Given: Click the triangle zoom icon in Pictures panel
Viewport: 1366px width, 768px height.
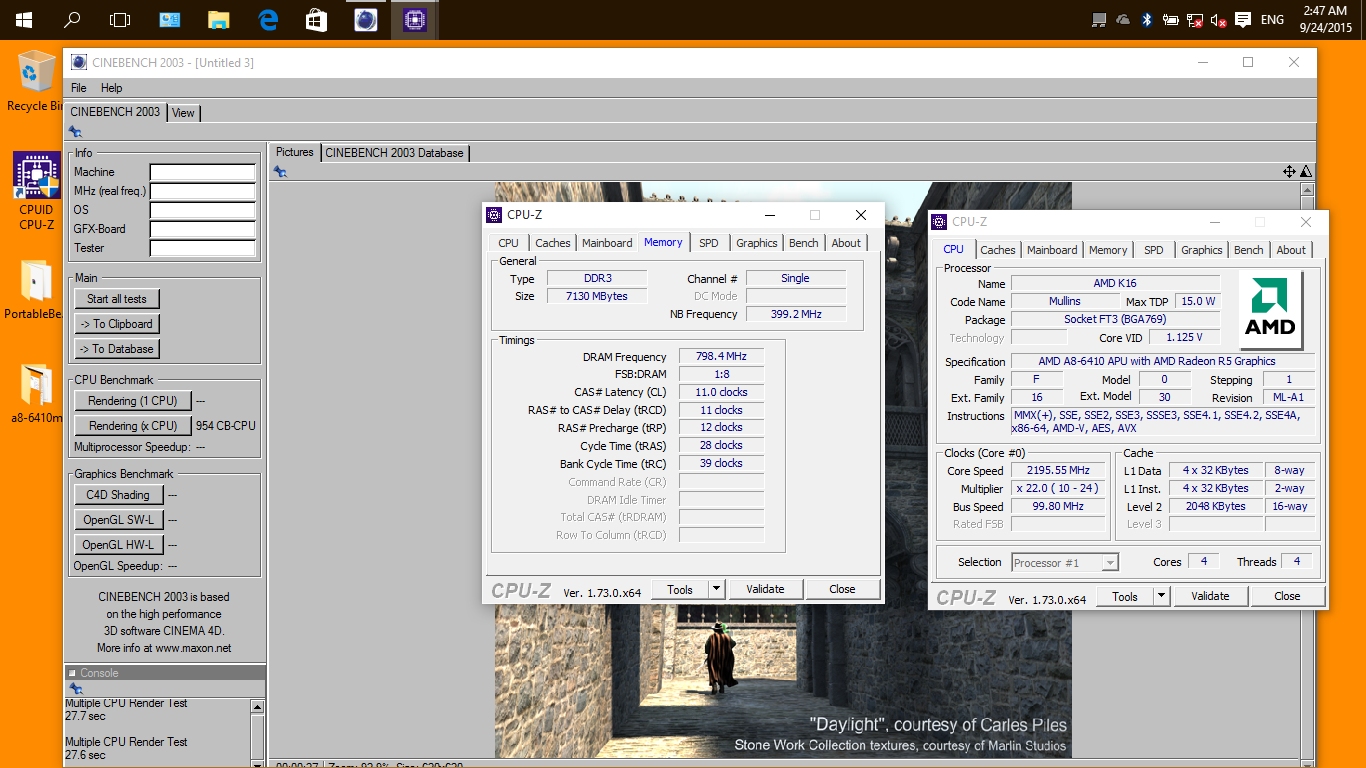Looking at the screenshot, I should [x=1306, y=172].
